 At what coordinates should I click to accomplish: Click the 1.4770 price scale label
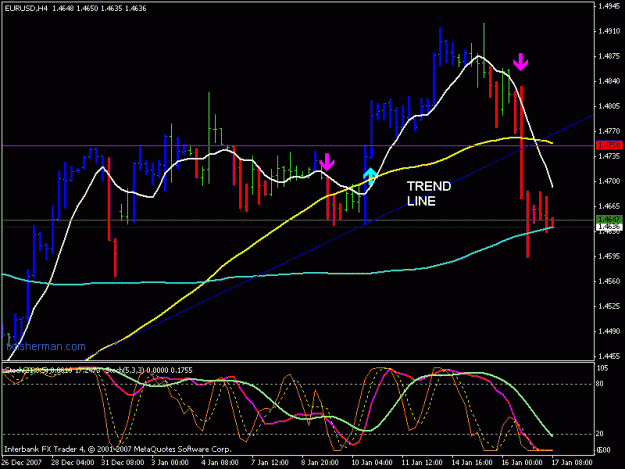[609, 131]
